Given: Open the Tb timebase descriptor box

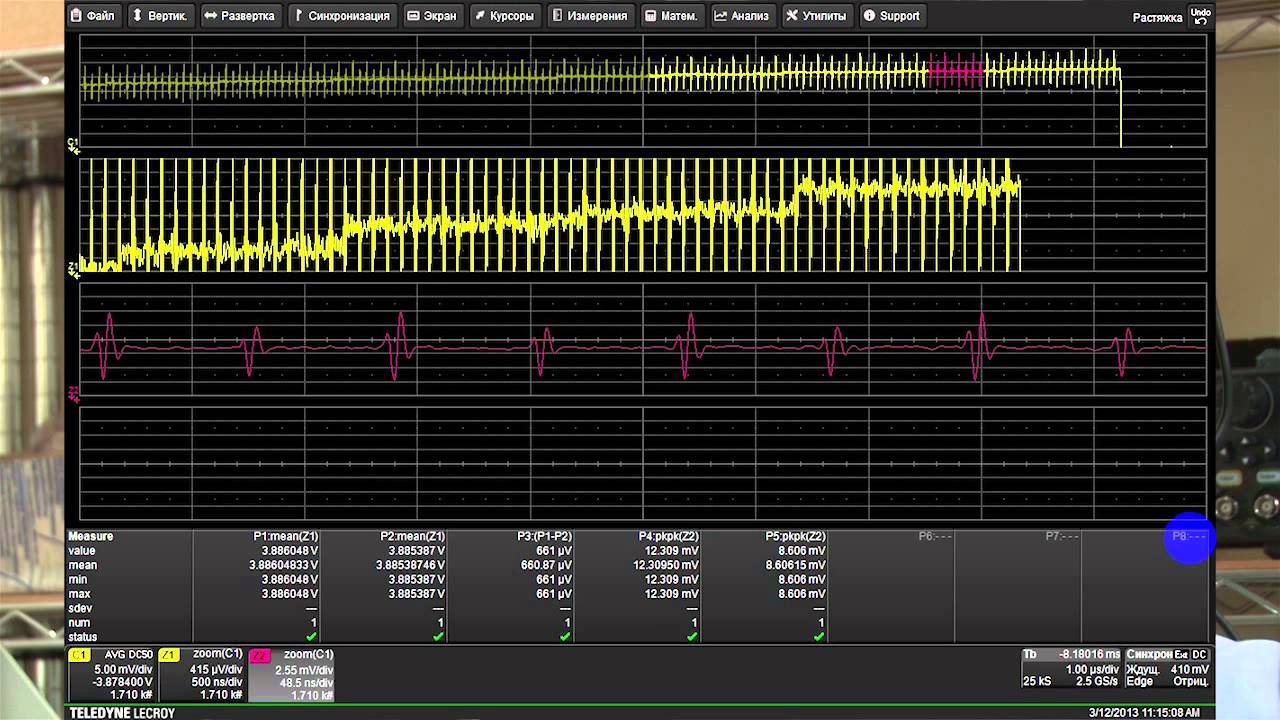Looking at the screenshot, I should tap(1071, 668).
